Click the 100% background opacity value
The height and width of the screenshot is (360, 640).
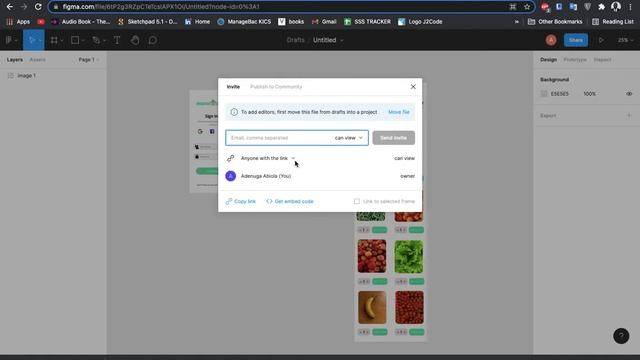589,93
